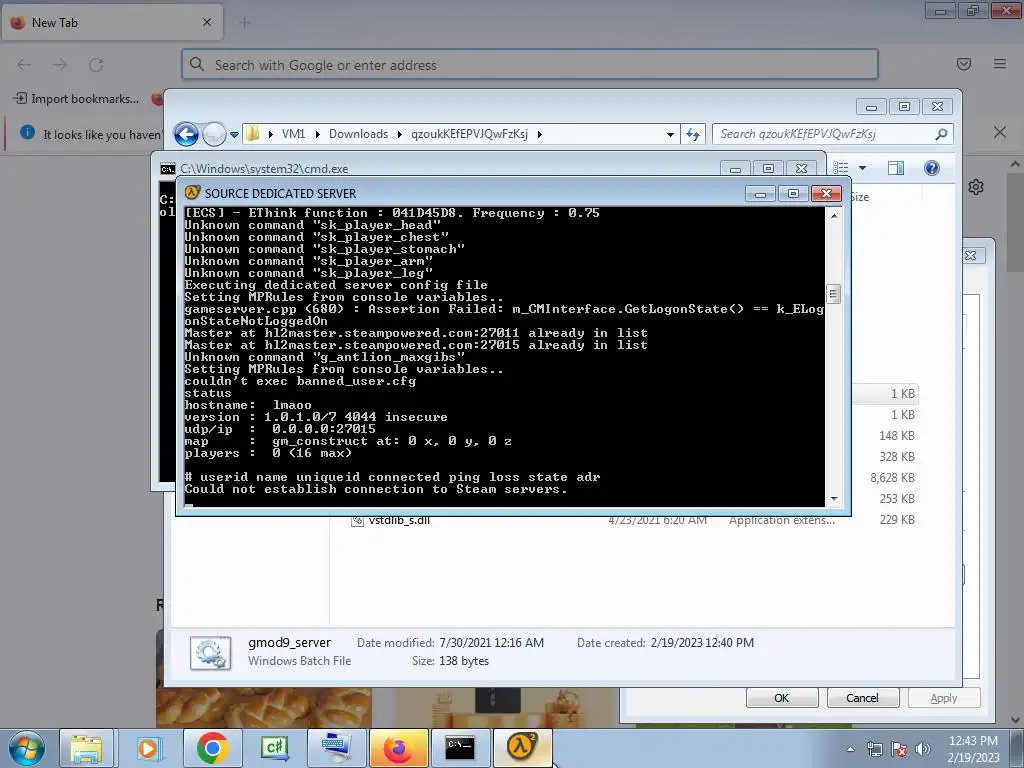Click Import bookmarks toolbar item
Viewport: 1024px width, 768px height.
(76, 99)
